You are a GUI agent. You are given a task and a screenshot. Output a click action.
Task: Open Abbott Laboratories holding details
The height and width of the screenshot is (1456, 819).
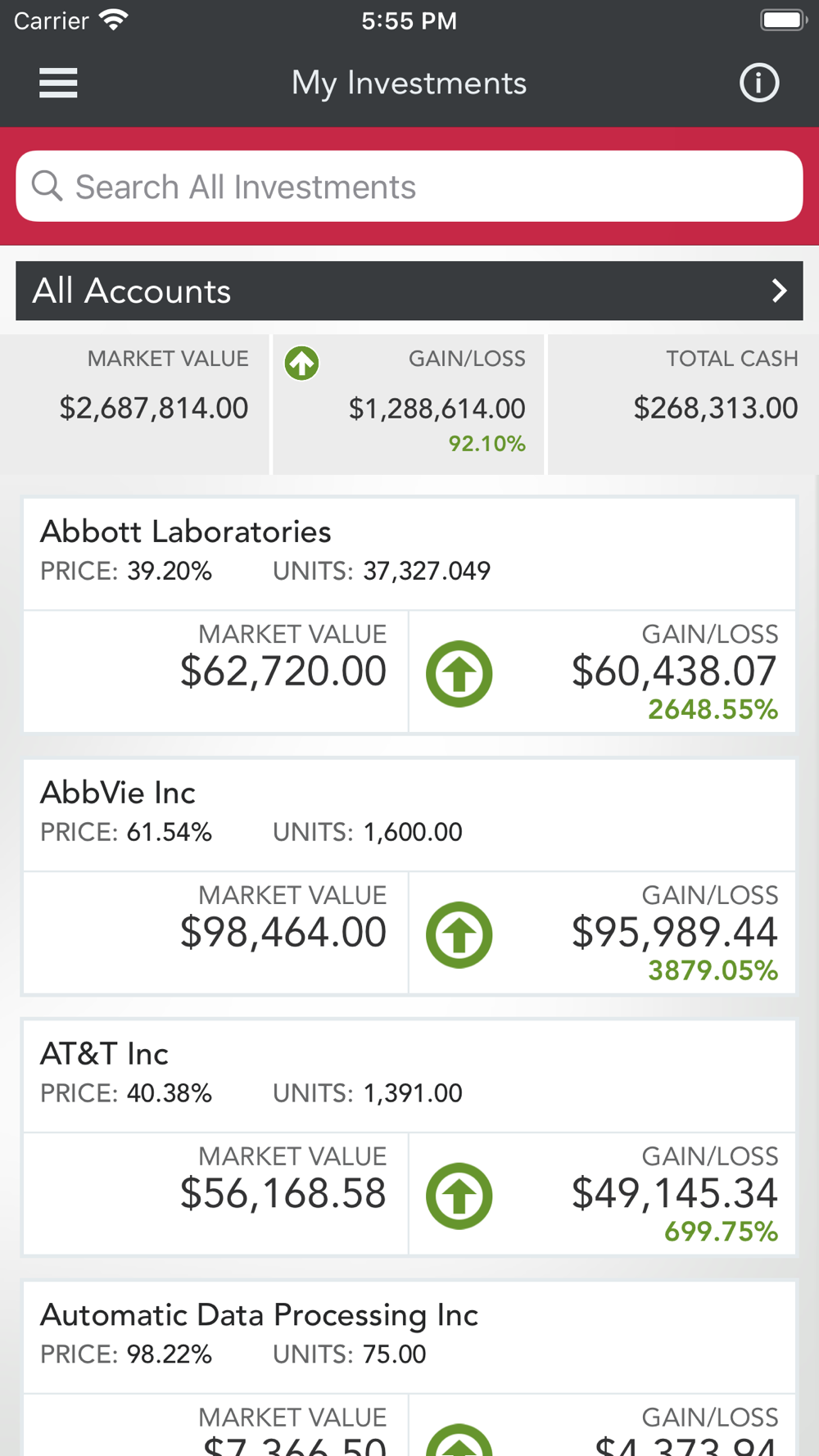(x=186, y=532)
